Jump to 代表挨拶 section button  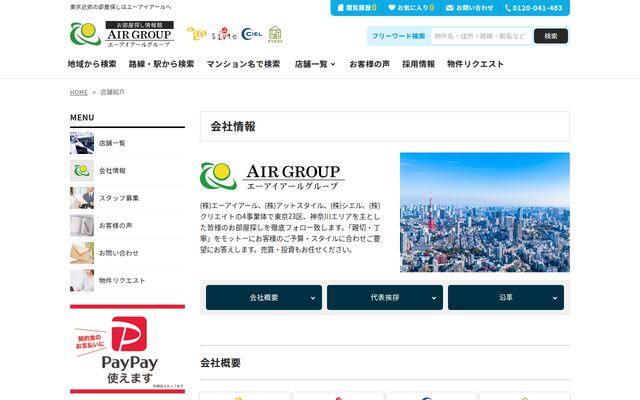pyautogui.click(x=385, y=298)
